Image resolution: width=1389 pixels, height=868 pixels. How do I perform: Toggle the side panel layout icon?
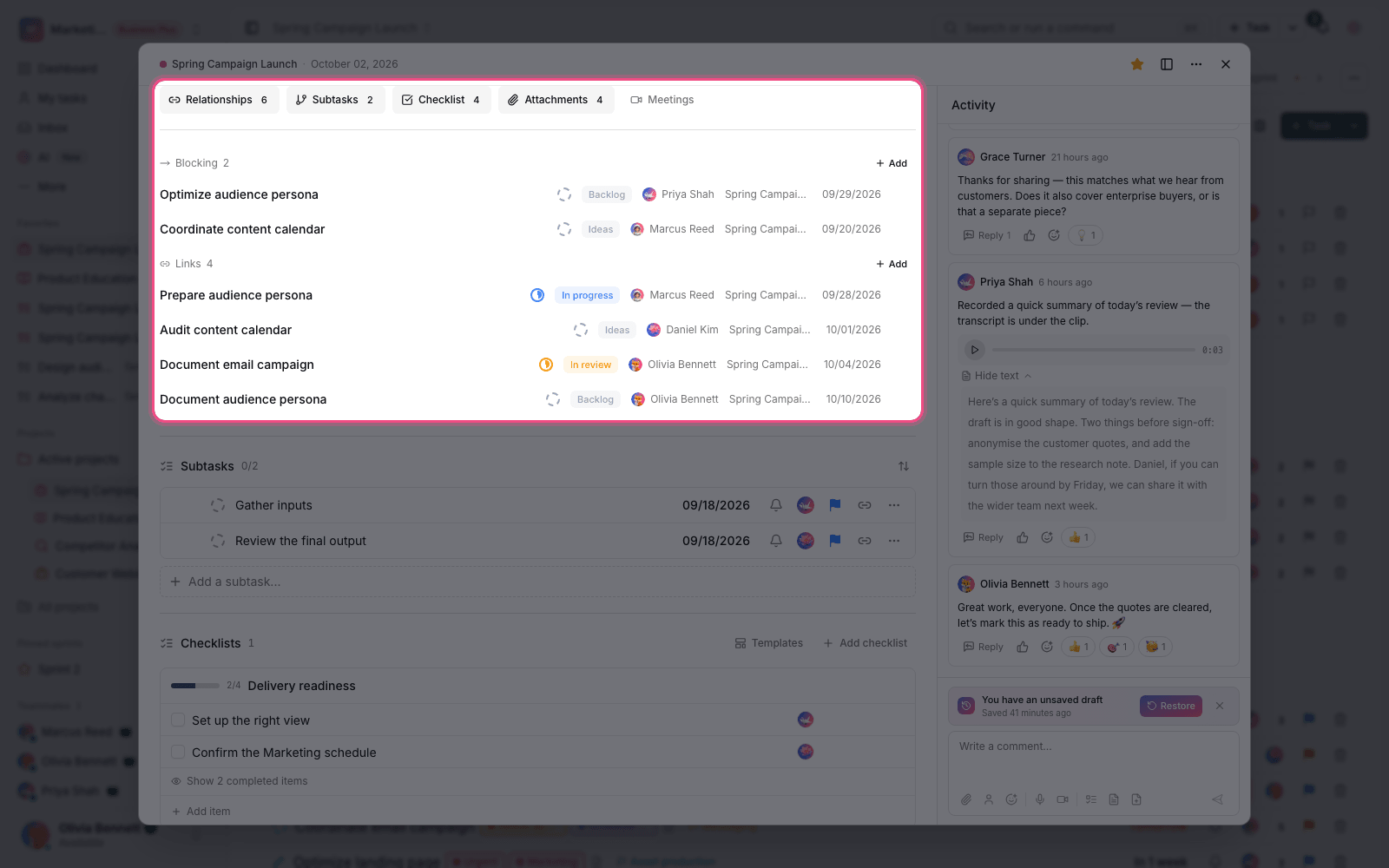(x=1167, y=64)
